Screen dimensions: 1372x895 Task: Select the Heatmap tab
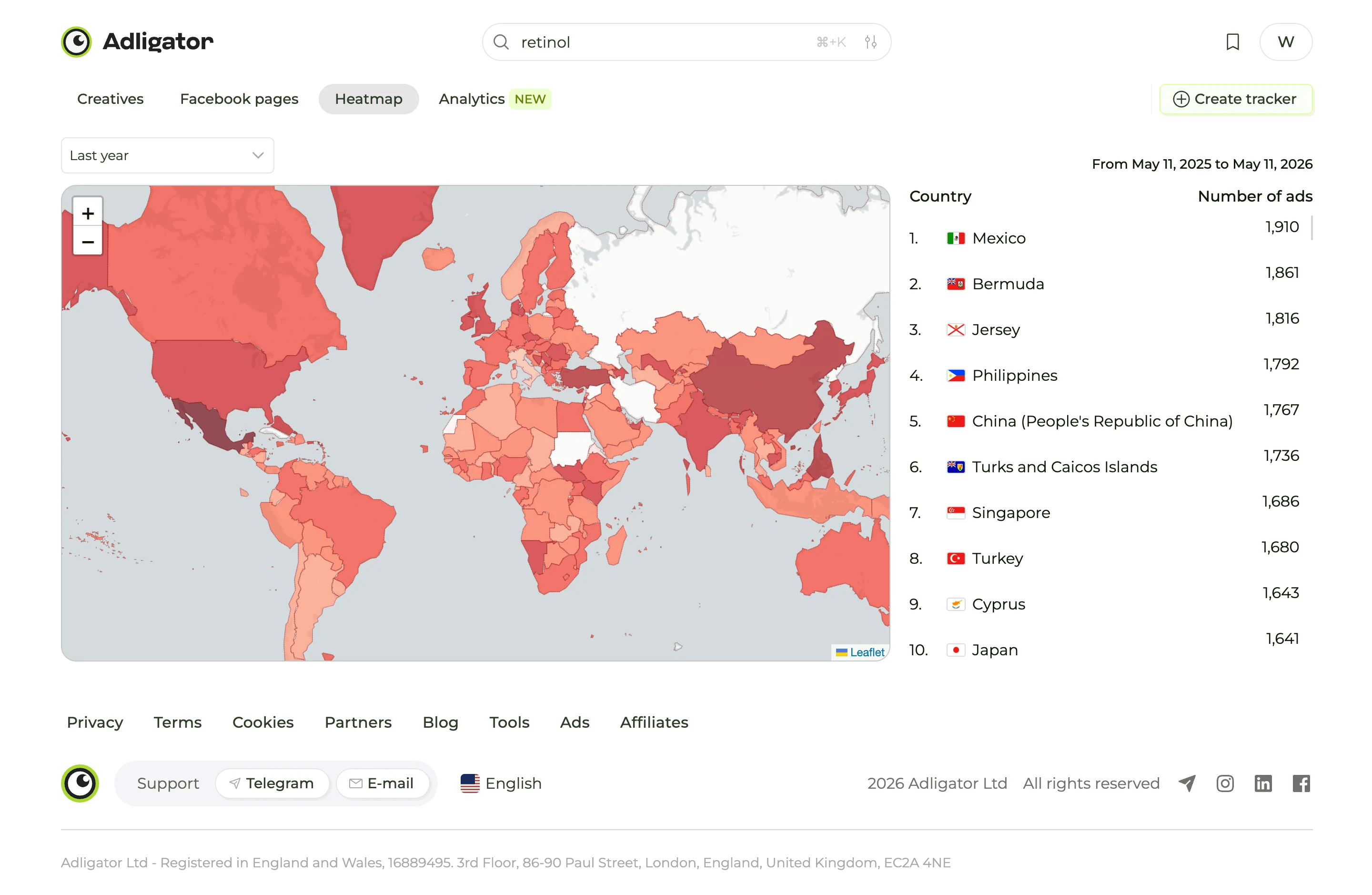pyautogui.click(x=368, y=99)
